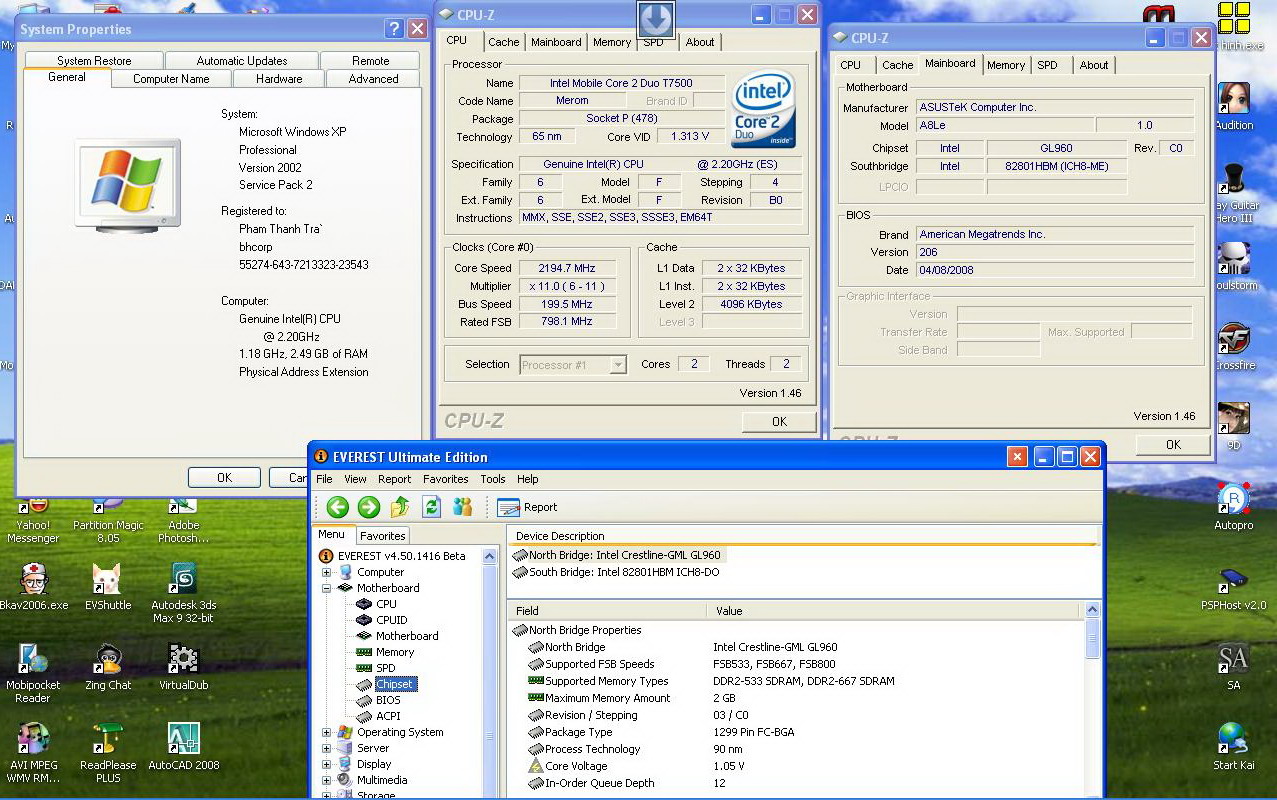Click OK in the right CPU-Z Mainboard window
Viewport: 1277px width, 800px height.
(x=1173, y=445)
